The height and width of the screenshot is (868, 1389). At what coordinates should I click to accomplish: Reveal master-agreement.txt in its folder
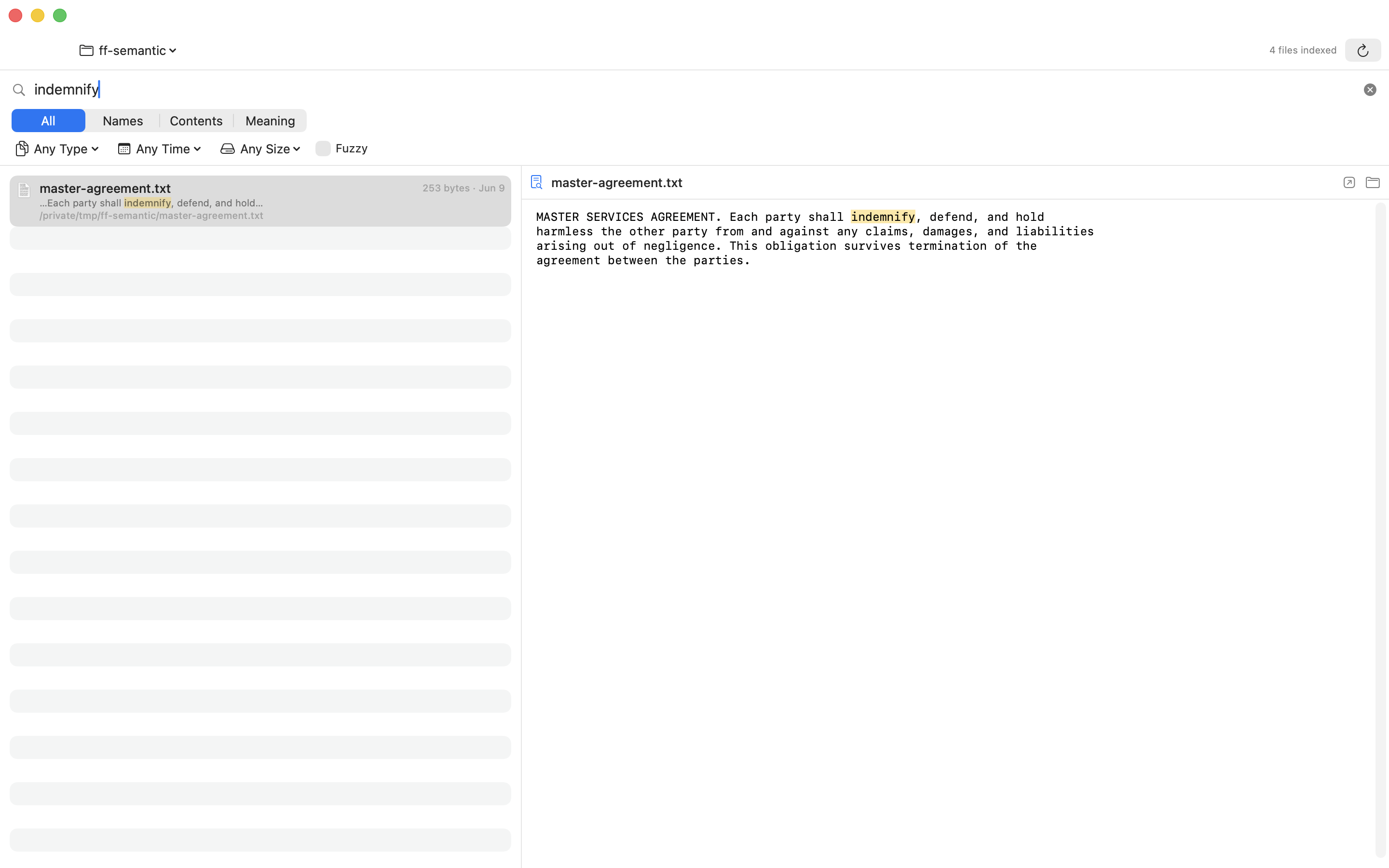[1372, 183]
